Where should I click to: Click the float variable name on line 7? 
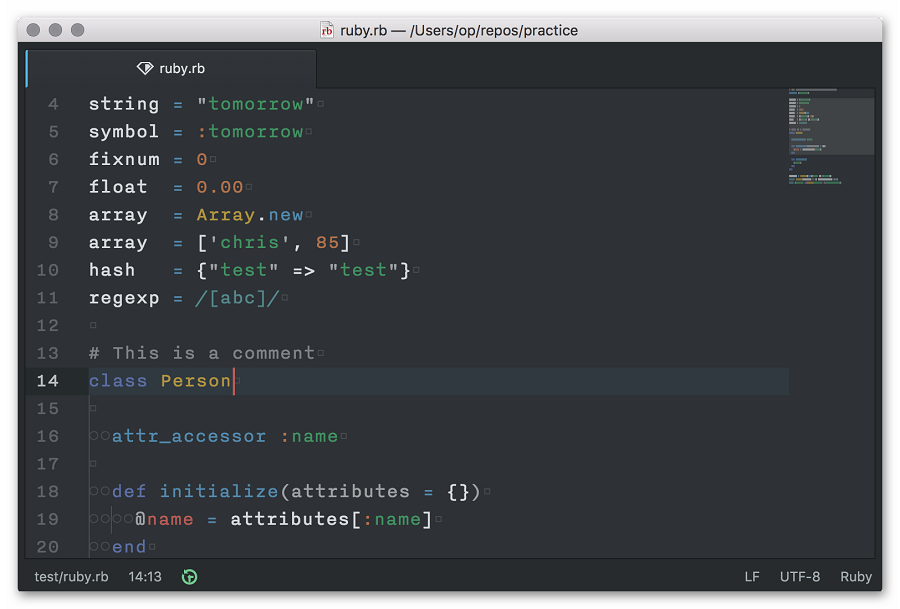click(118, 187)
